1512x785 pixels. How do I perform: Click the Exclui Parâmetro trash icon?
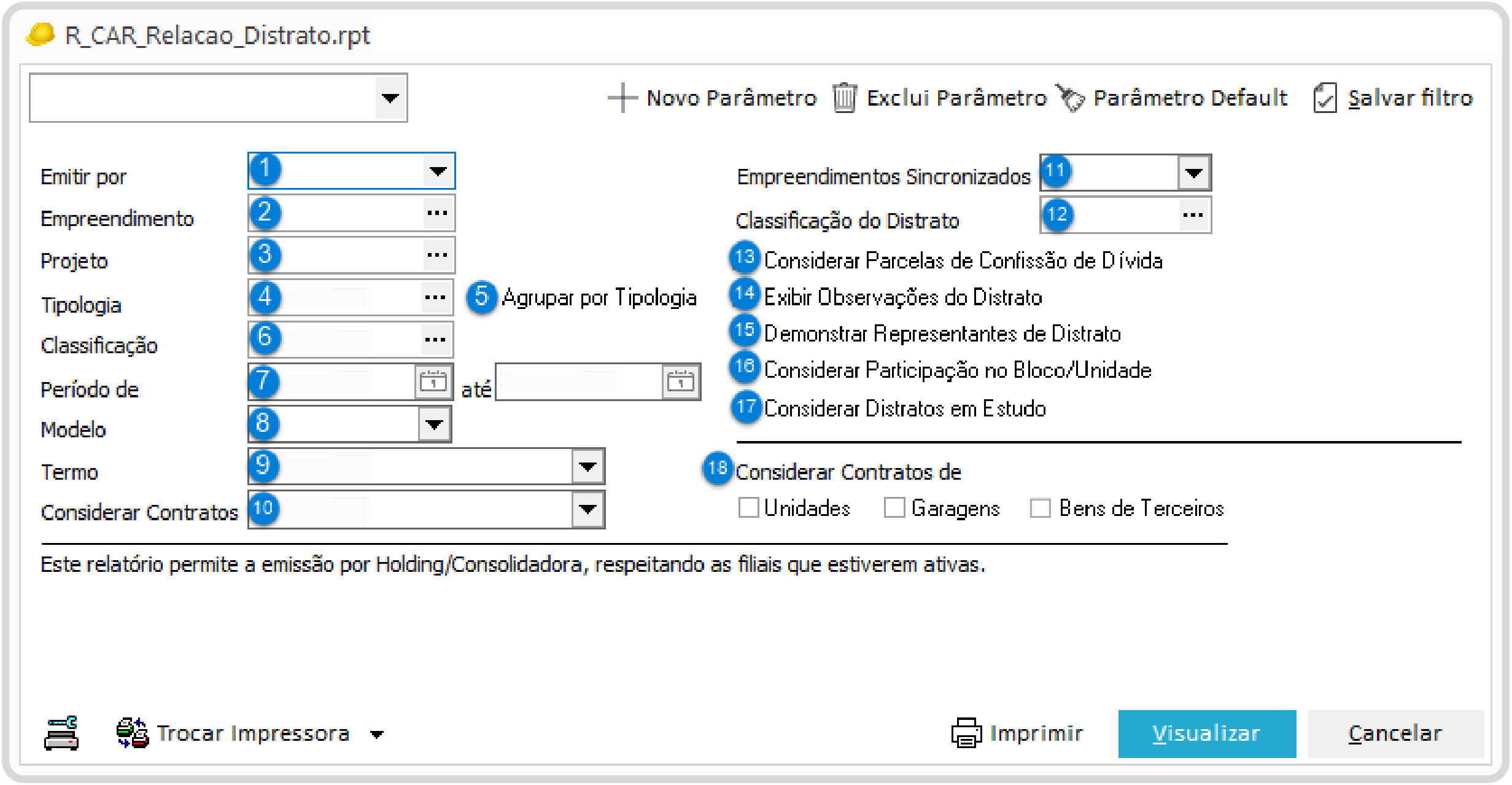coord(844,98)
